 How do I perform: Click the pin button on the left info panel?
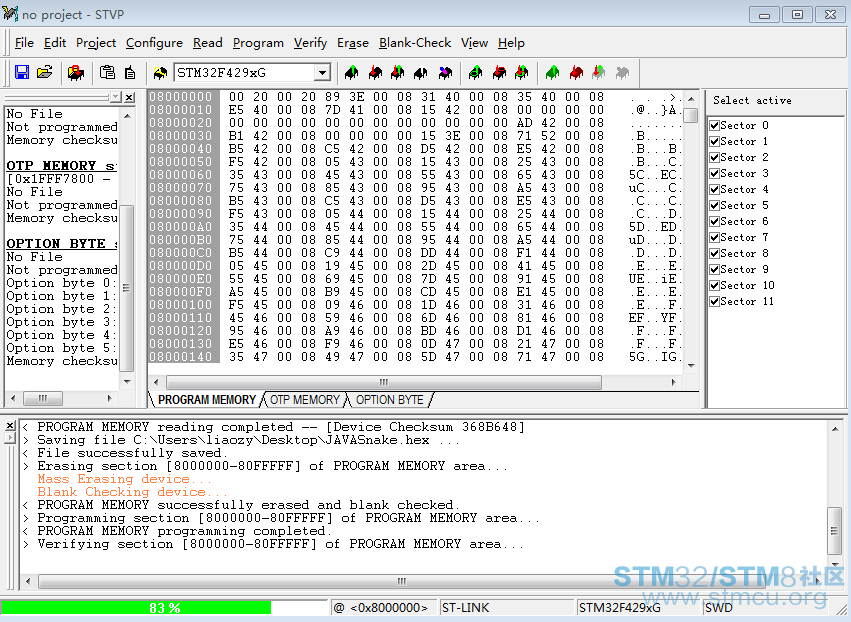coord(116,97)
